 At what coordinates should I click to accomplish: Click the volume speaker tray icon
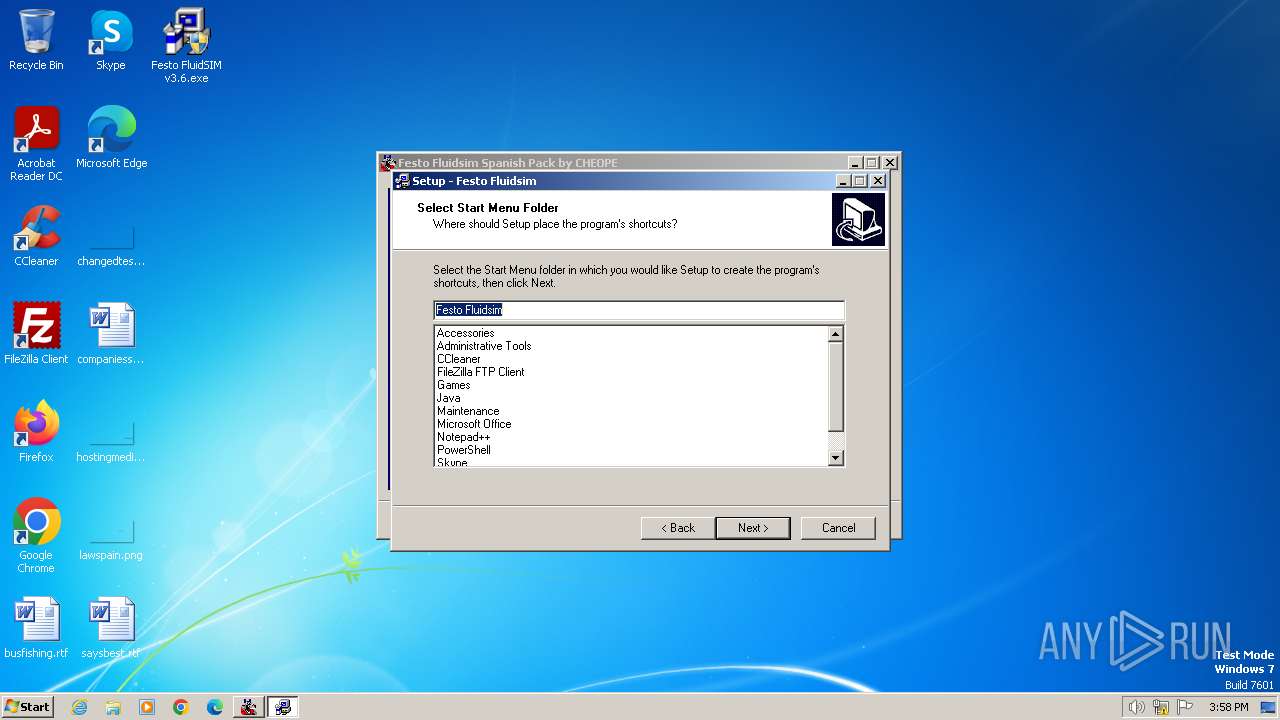point(1136,707)
